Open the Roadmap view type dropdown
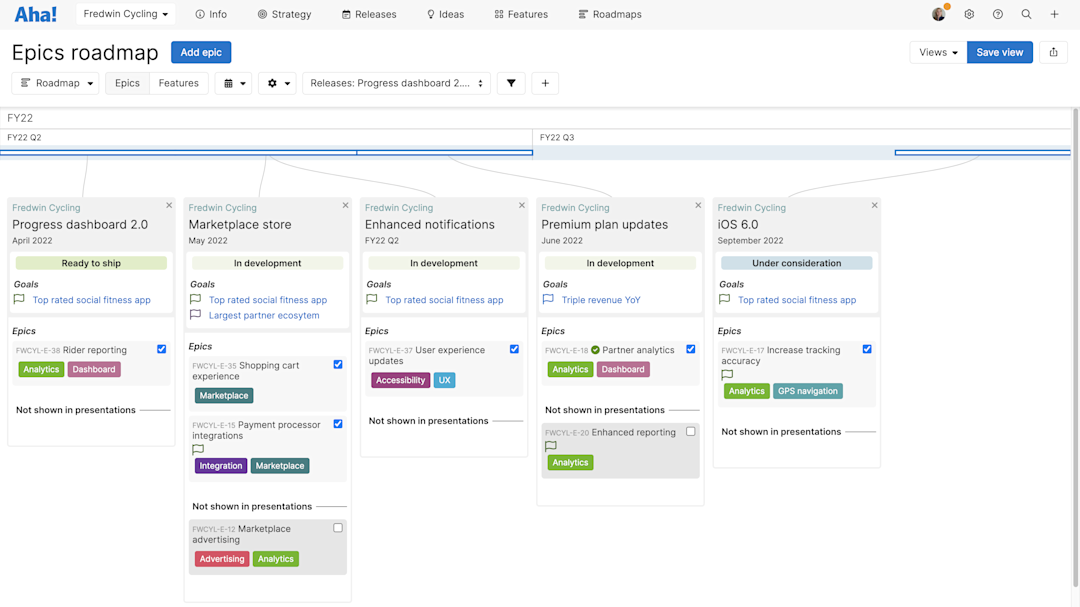 (55, 83)
